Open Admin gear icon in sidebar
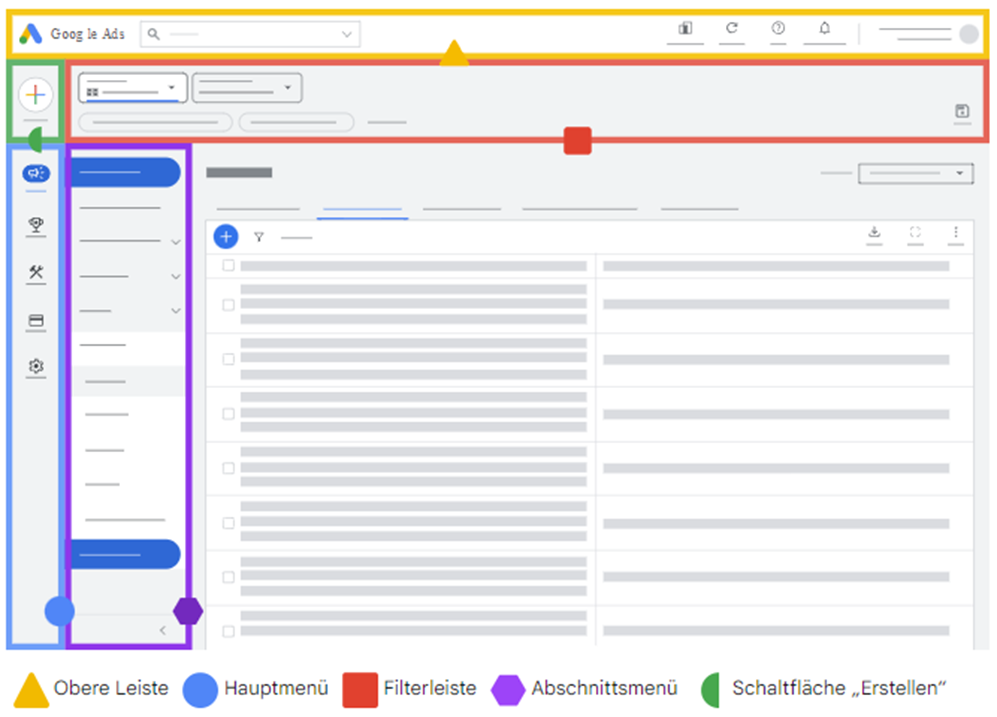Screen dimensions: 997x717 [36, 367]
